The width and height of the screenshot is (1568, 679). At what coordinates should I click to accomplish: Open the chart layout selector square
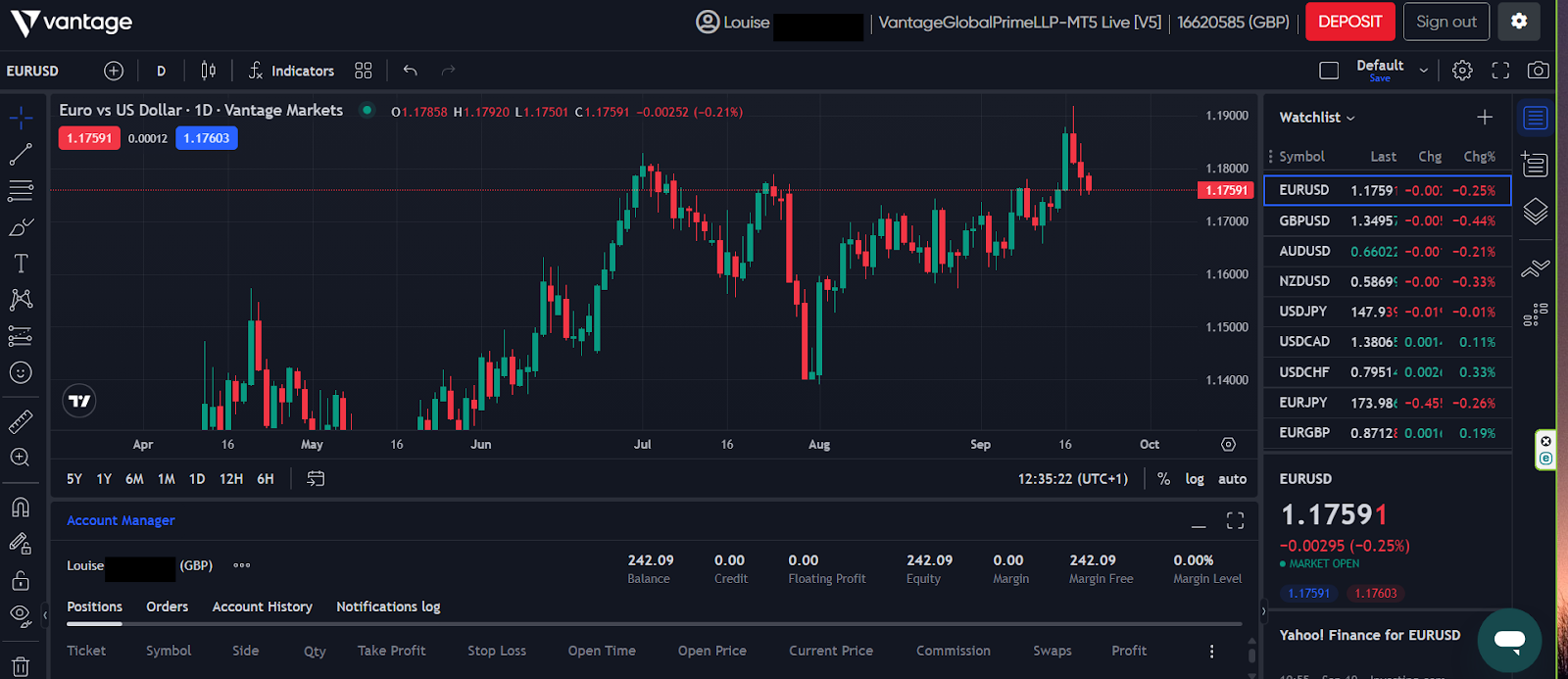[1329, 71]
